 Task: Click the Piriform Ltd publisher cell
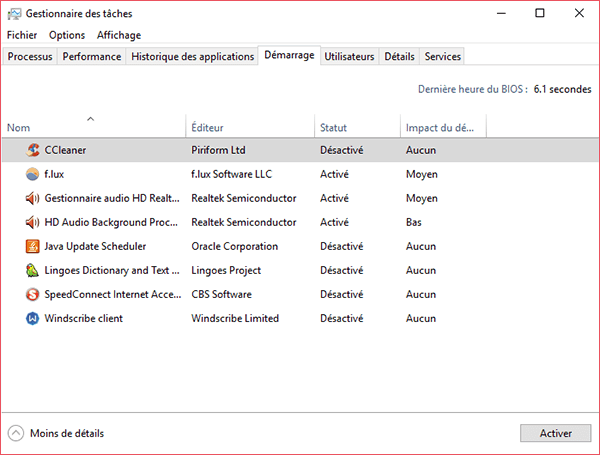pyautogui.click(x=218, y=150)
